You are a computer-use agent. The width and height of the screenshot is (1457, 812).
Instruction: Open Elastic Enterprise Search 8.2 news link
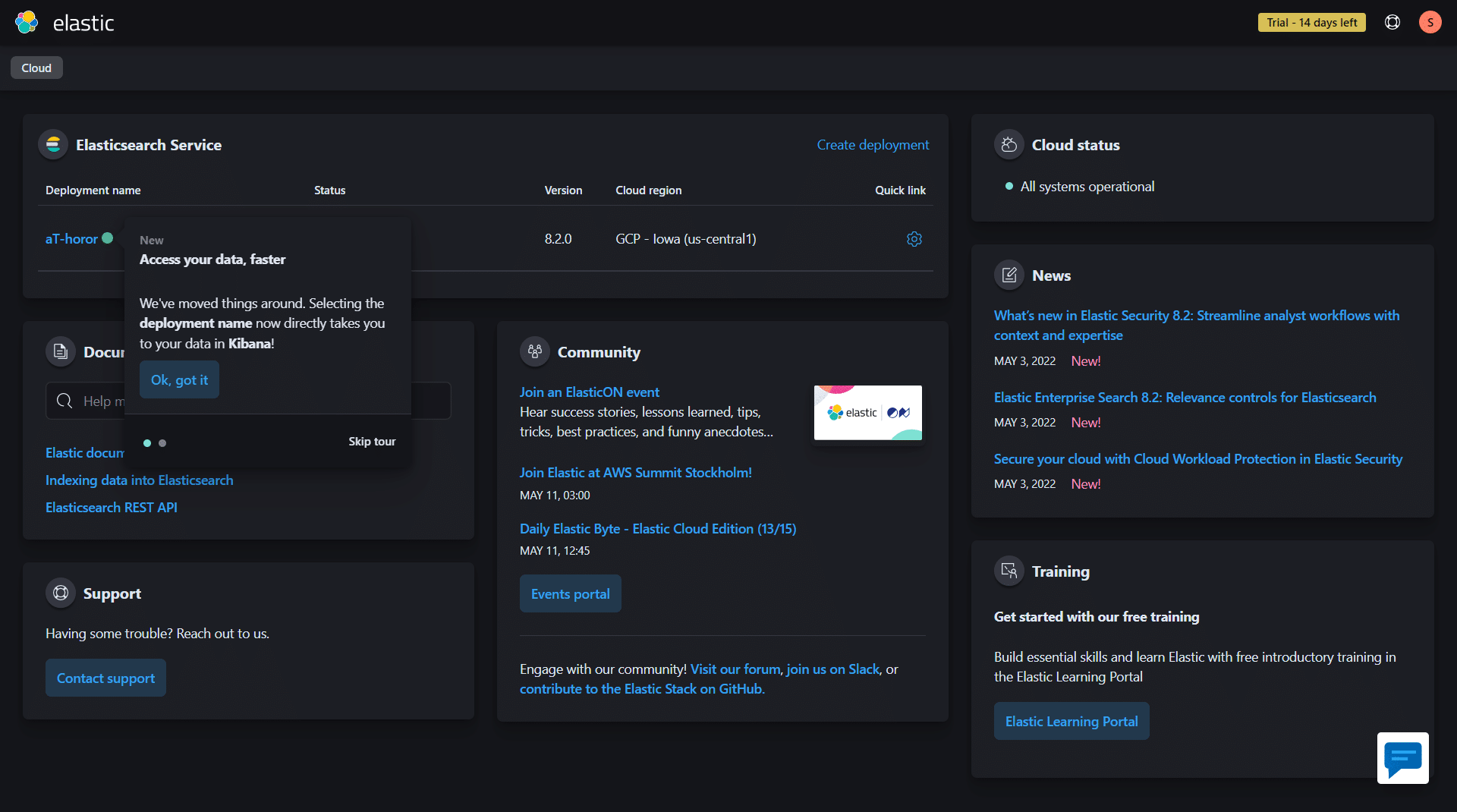(1185, 398)
